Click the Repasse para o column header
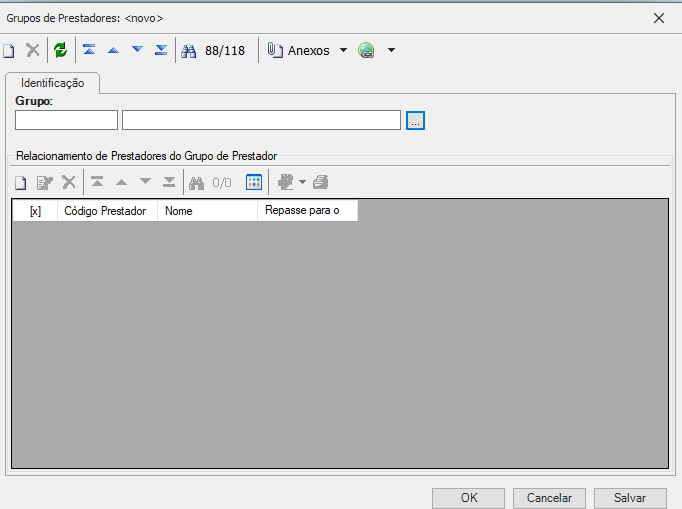This screenshot has height=509, width=682. [x=308, y=211]
